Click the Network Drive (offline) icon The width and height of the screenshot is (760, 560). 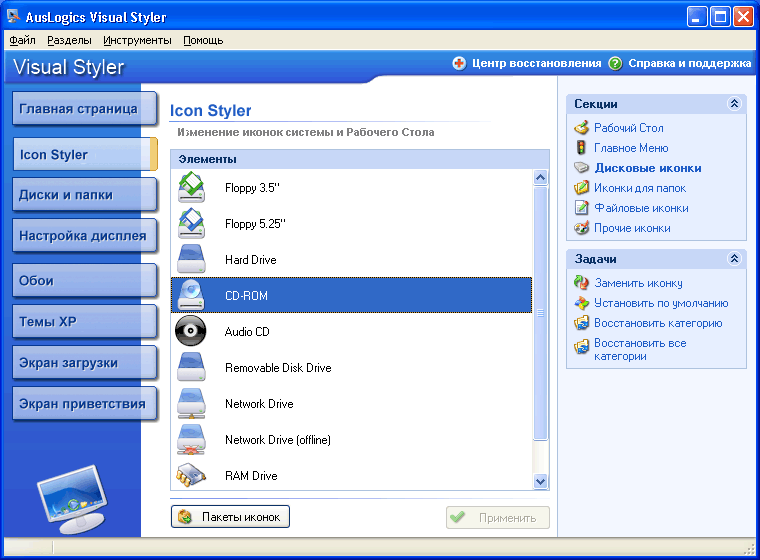coord(191,440)
